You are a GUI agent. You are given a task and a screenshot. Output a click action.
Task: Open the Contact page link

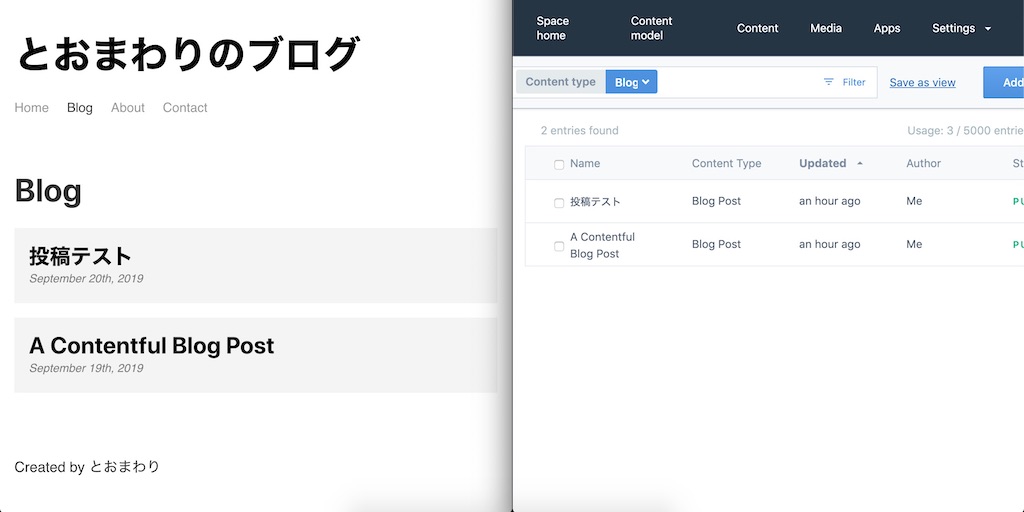pos(185,108)
